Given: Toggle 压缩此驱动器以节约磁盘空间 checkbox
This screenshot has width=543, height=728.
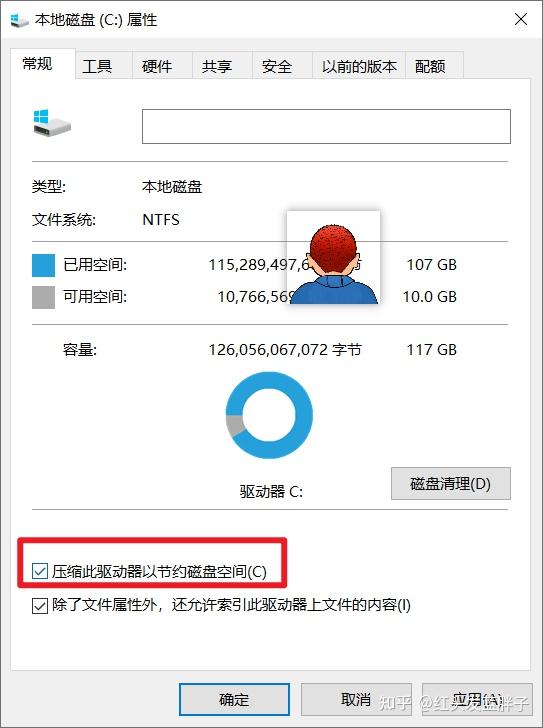Looking at the screenshot, I should pos(40,571).
